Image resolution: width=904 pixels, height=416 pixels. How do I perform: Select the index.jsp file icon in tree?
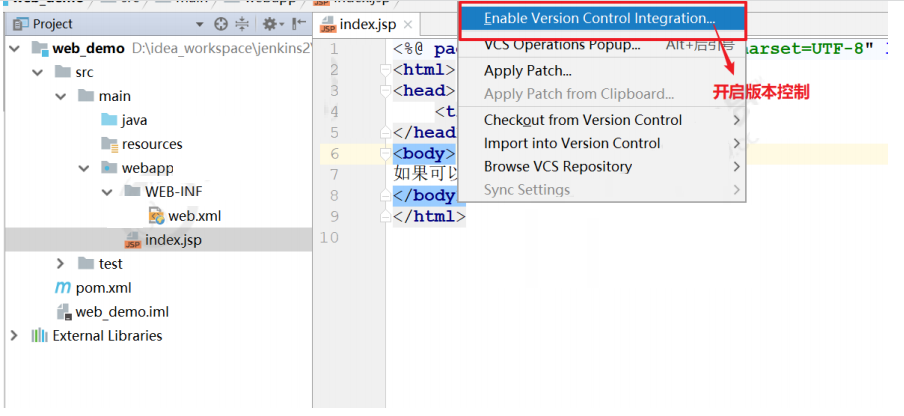pos(133,240)
